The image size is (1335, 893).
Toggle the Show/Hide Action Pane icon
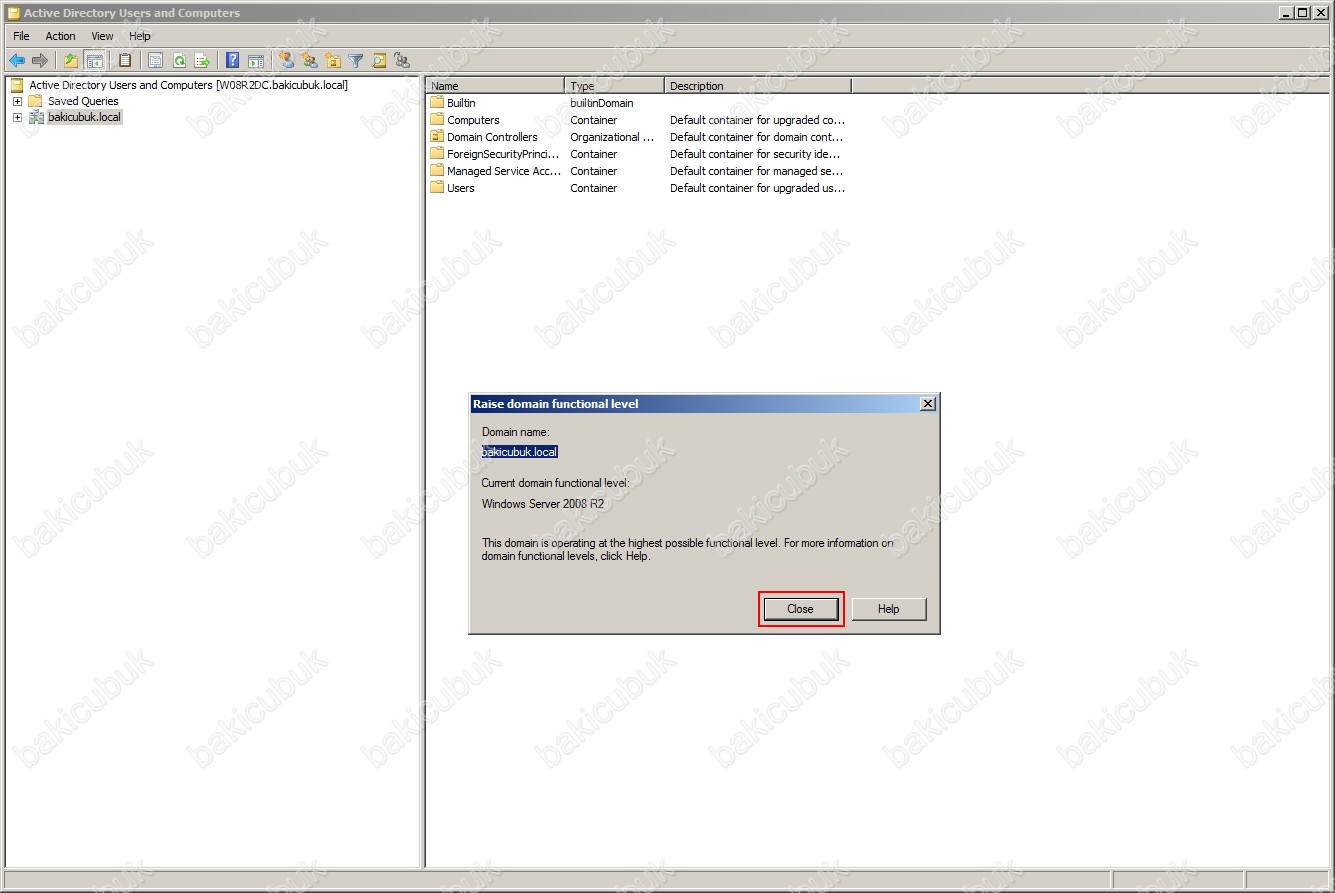pos(256,61)
